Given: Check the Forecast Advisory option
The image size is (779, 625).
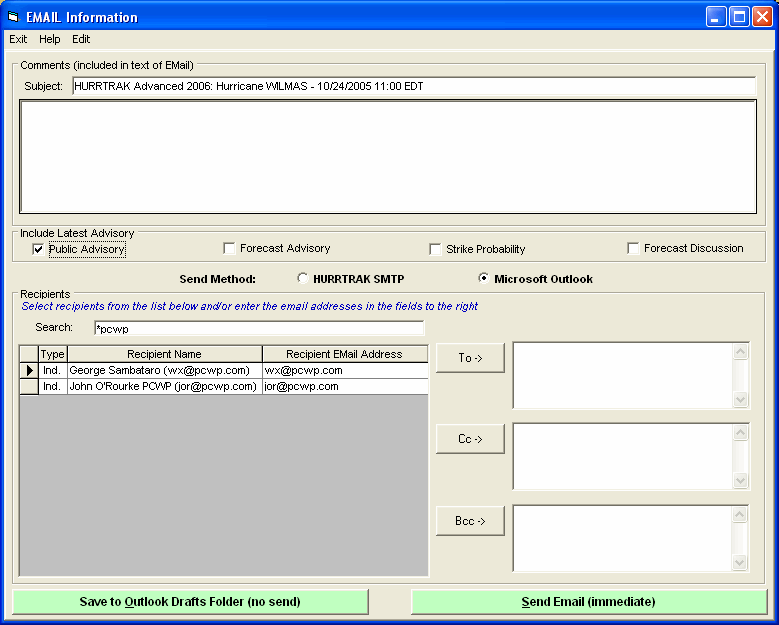Looking at the screenshot, I should coord(230,249).
